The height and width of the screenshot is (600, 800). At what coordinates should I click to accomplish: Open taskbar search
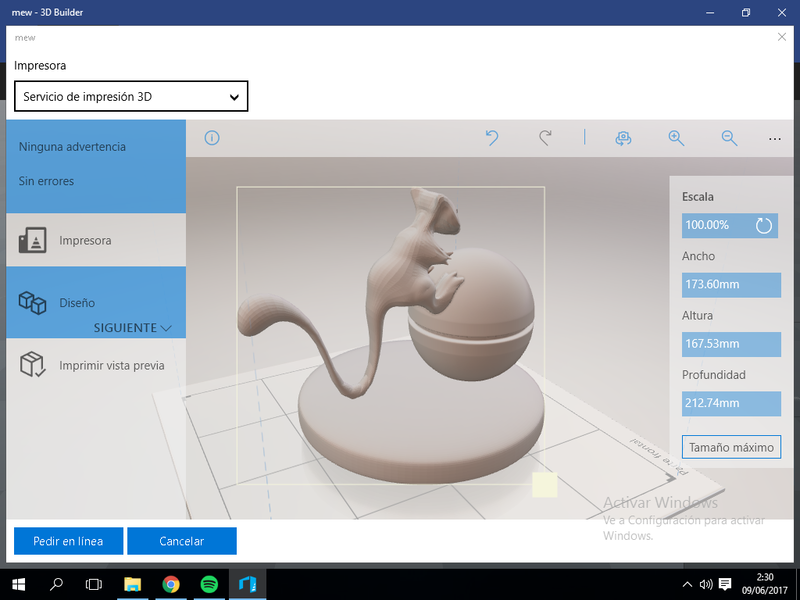[x=56, y=584]
